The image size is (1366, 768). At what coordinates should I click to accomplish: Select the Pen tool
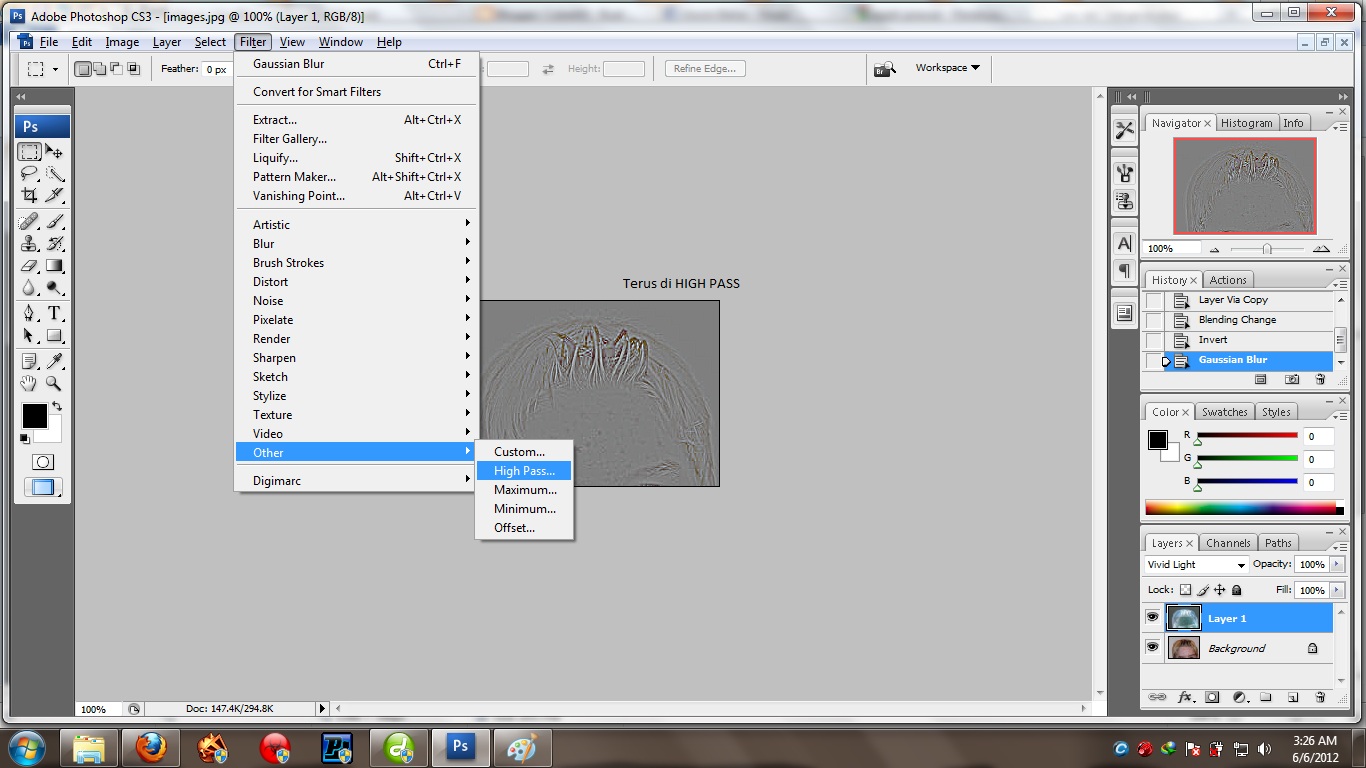point(30,314)
